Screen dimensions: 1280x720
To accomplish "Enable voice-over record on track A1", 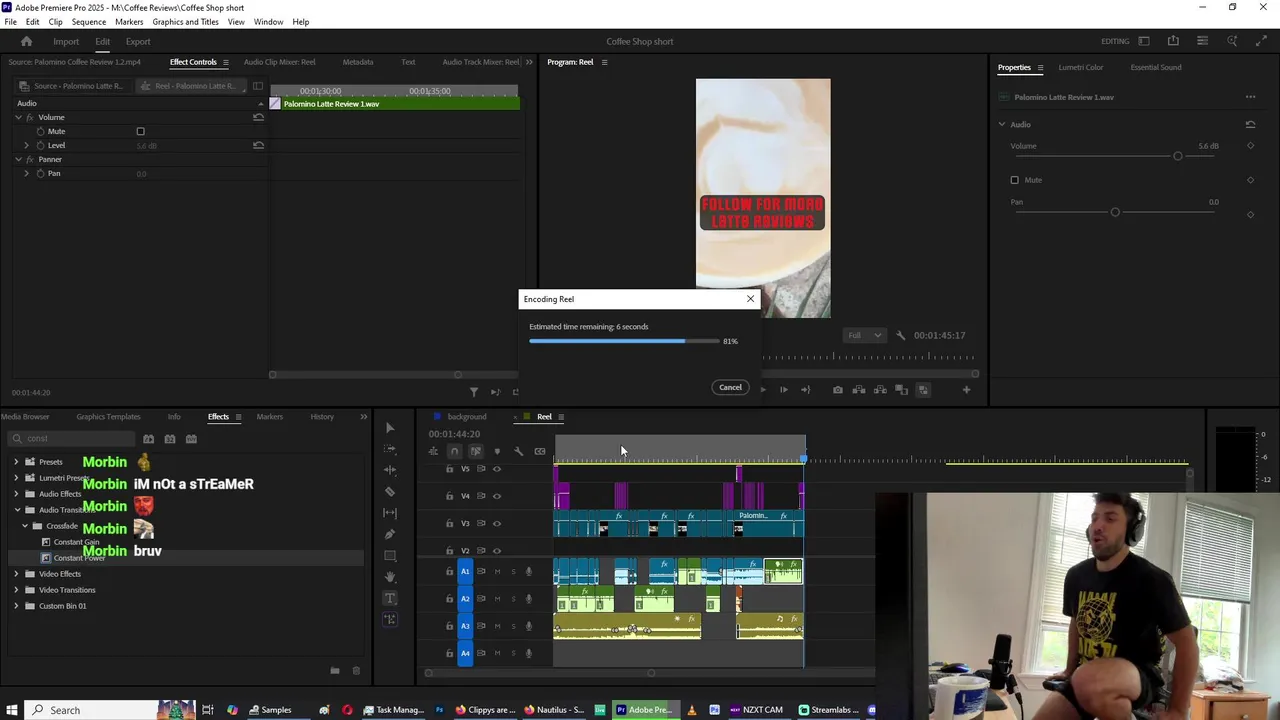I will [529, 572].
